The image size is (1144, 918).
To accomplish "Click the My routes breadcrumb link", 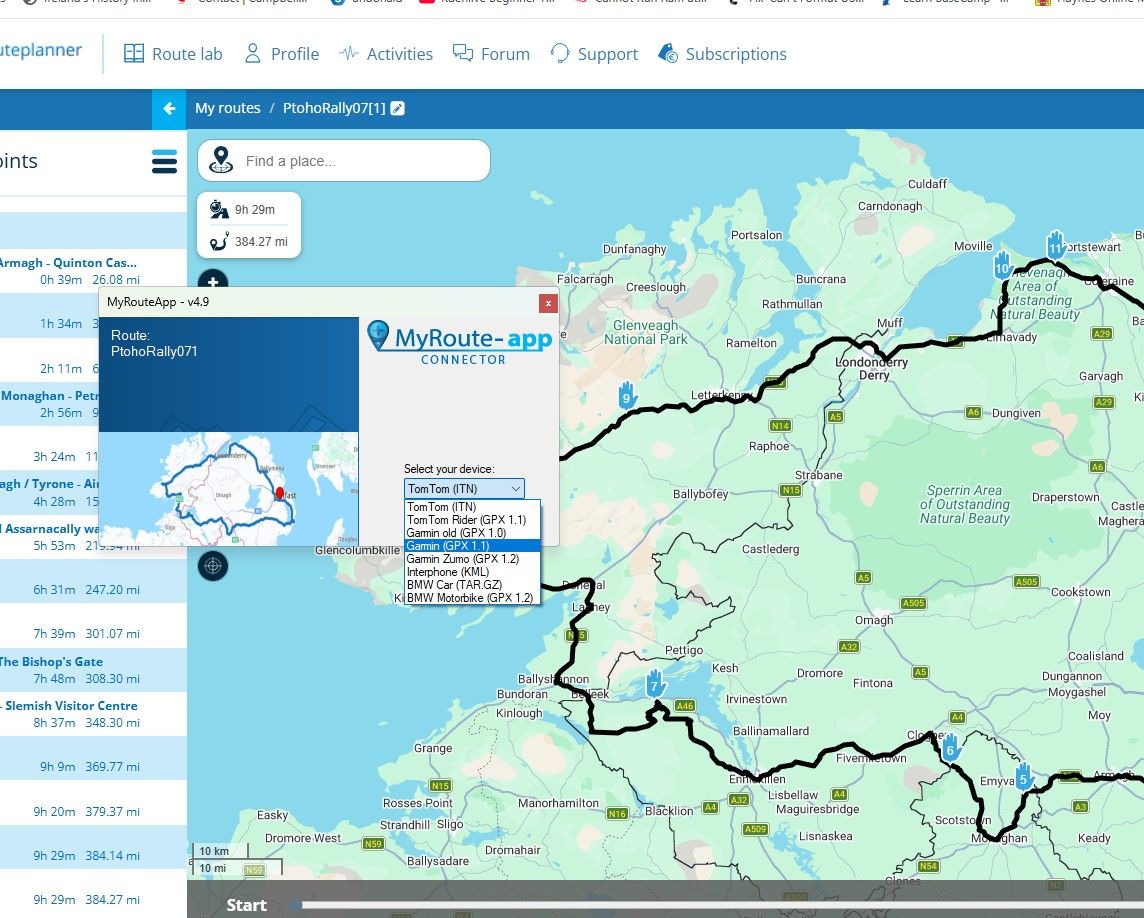I will pyautogui.click(x=228, y=108).
